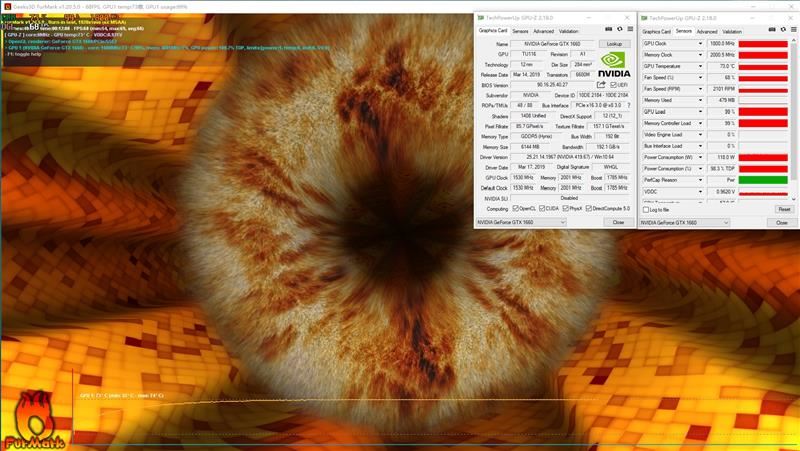The height and width of the screenshot is (451, 800).
Task: Toggle the CUDA checkbox
Action: (542, 208)
